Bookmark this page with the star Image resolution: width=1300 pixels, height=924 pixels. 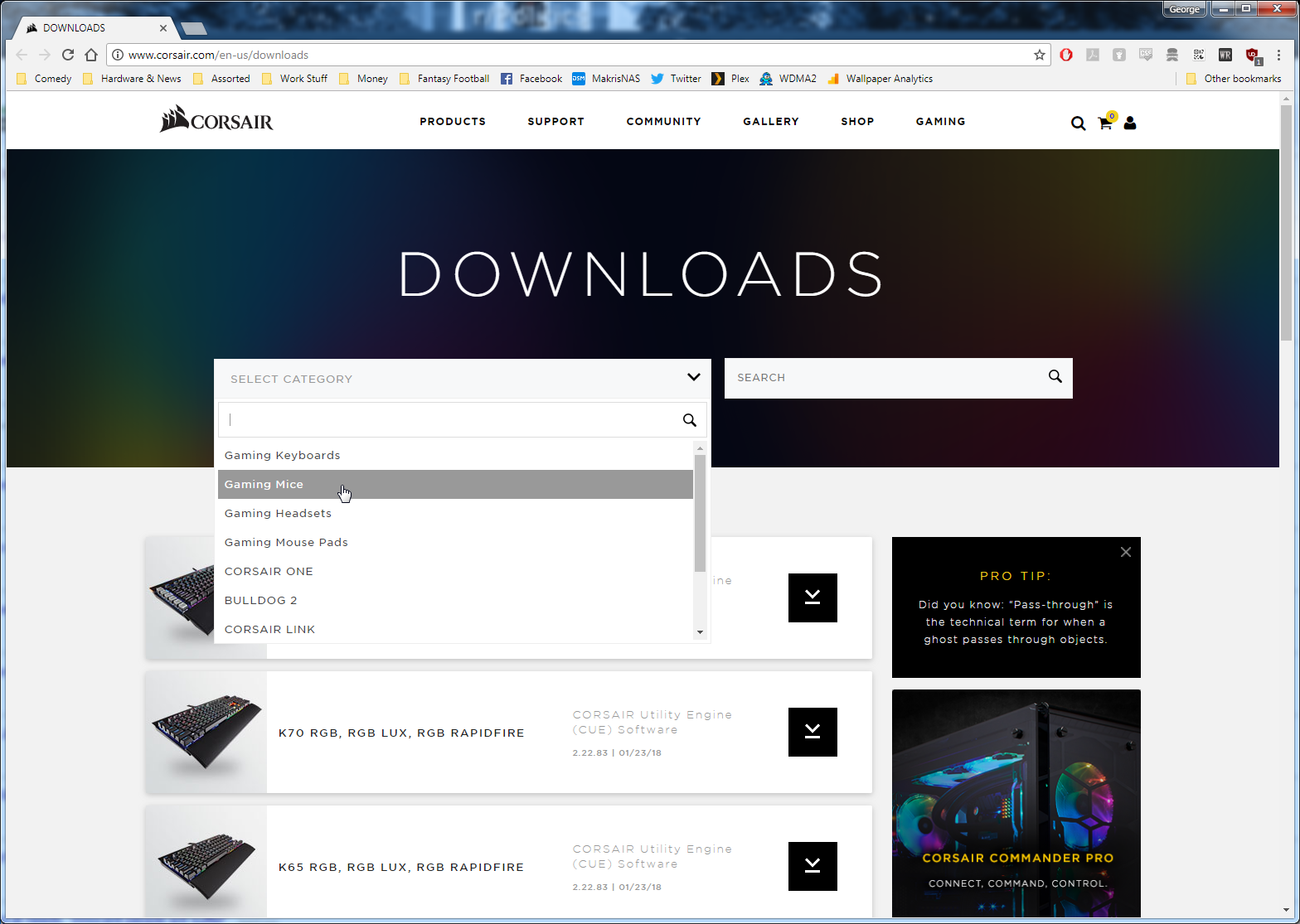pos(1039,55)
